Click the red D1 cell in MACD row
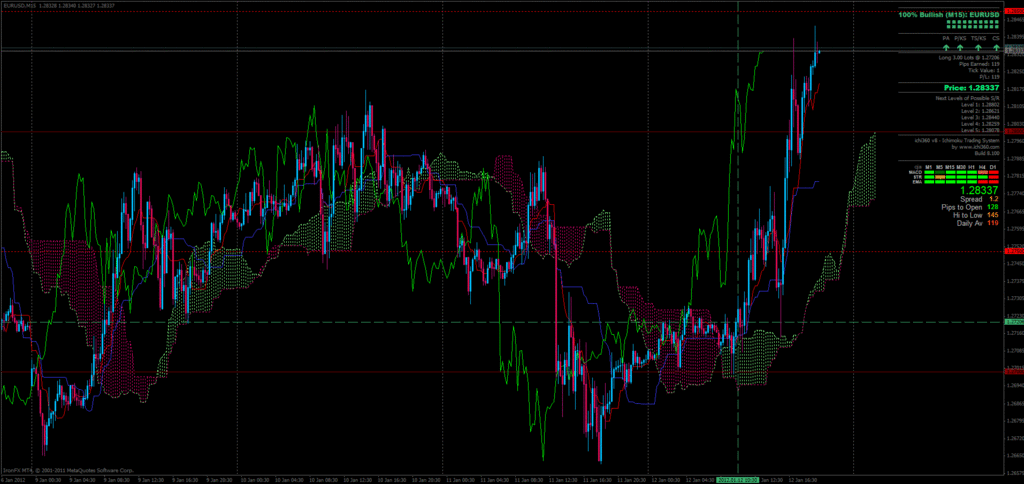Image resolution: width=1024 pixels, height=484 pixels. 993,172
